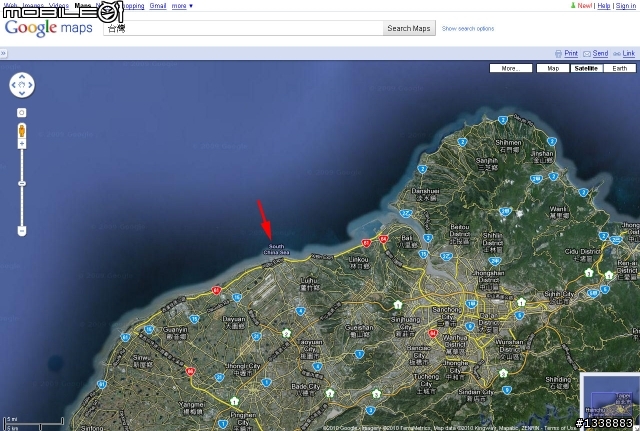Click the 'Taoyuan City' map label
Viewport: 640px width, 431px height.
click(x=310, y=349)
